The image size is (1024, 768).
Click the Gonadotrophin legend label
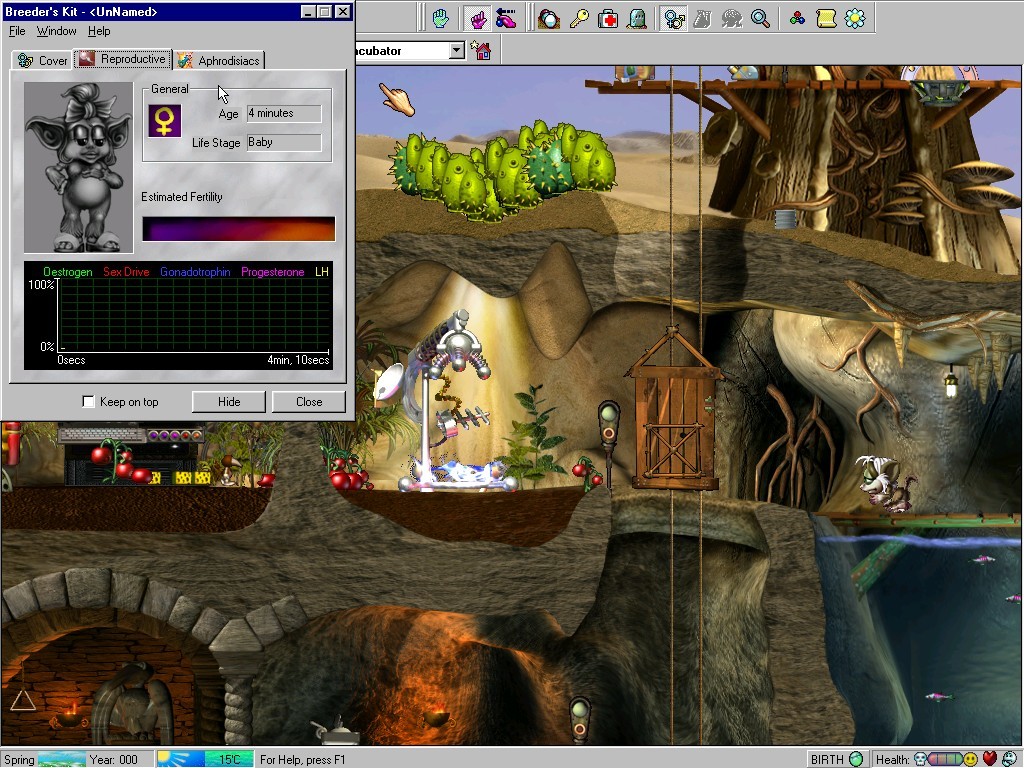tap(195, 272)
